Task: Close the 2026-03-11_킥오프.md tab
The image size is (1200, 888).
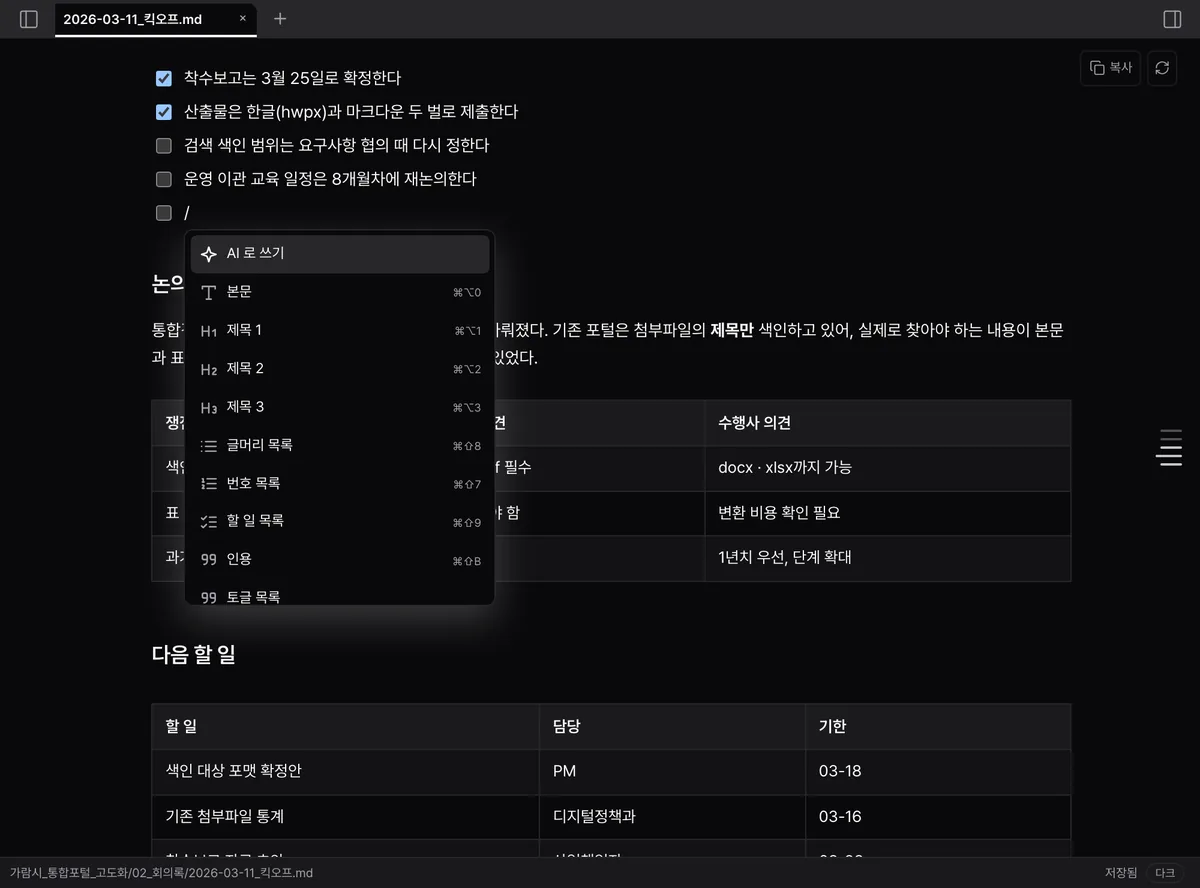Action: pos(243,18)
